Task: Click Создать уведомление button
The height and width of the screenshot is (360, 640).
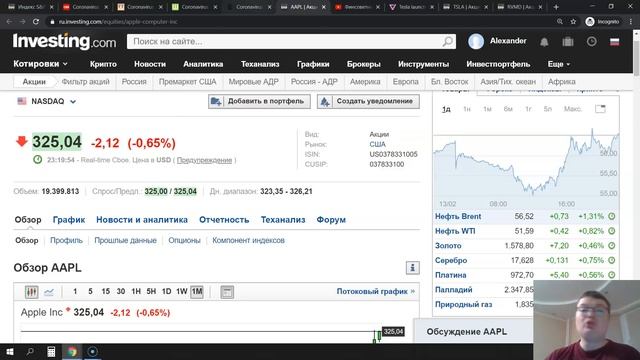Action: point(368,101)
